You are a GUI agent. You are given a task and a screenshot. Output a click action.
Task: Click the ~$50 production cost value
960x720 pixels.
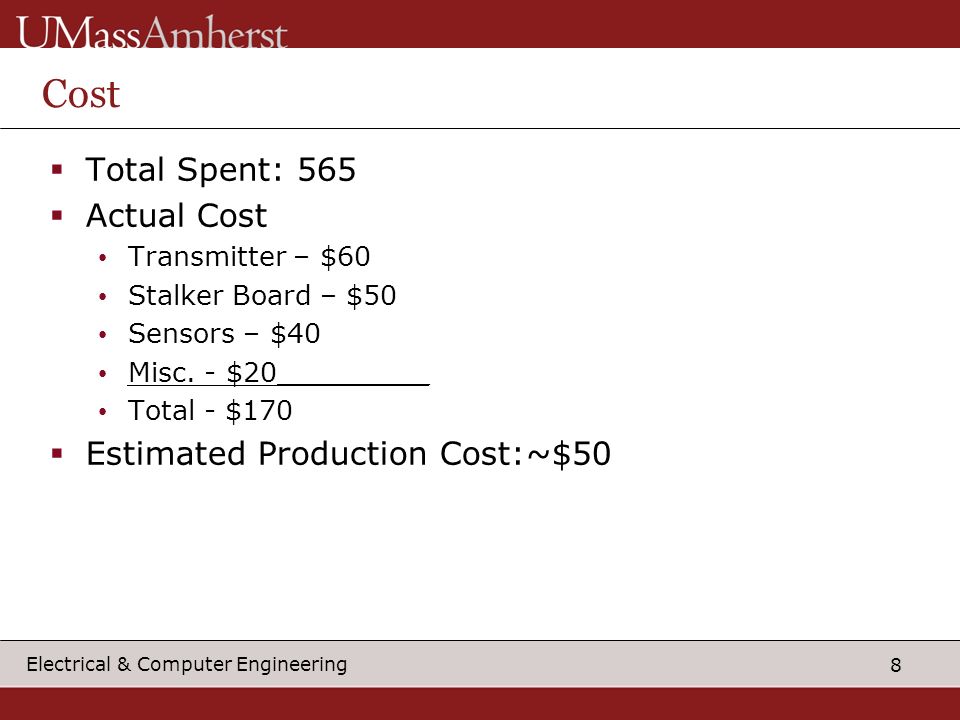569,454
